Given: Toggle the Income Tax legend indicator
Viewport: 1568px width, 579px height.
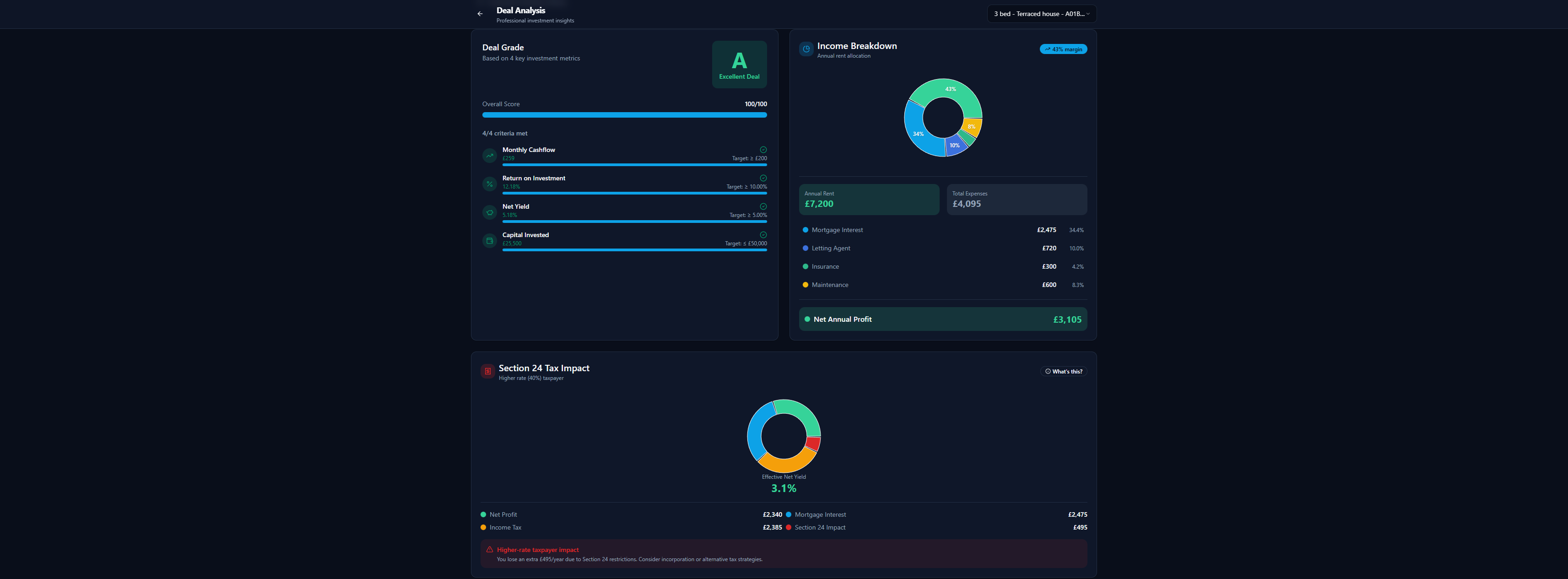Looking at the screenshot, I should [483, 527].
